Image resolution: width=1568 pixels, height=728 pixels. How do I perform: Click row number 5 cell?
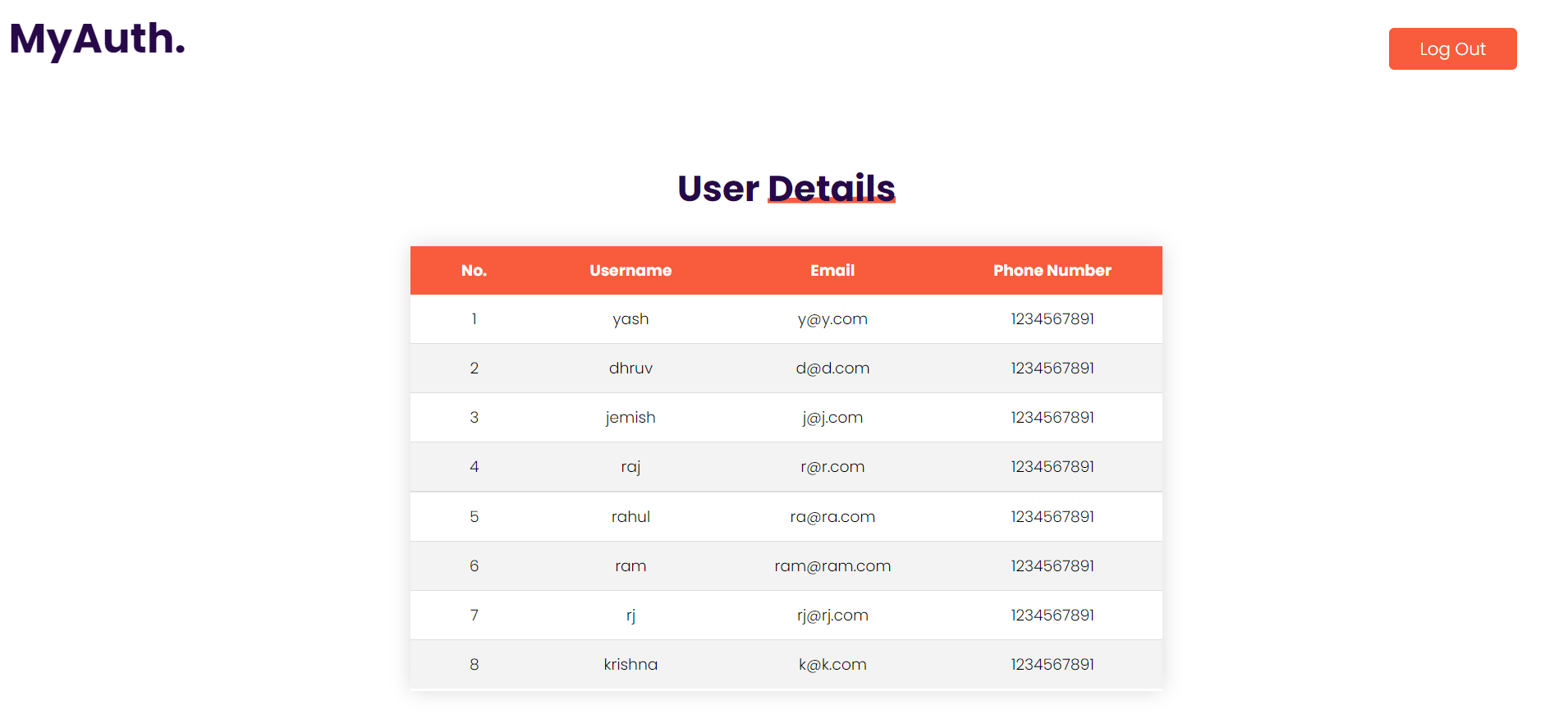tap(474, 517)
